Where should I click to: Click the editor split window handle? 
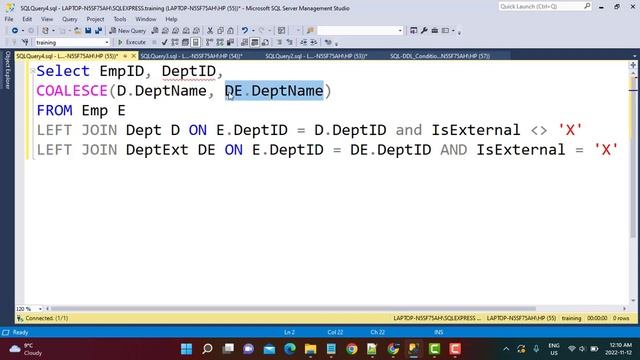tap(633, 65)
